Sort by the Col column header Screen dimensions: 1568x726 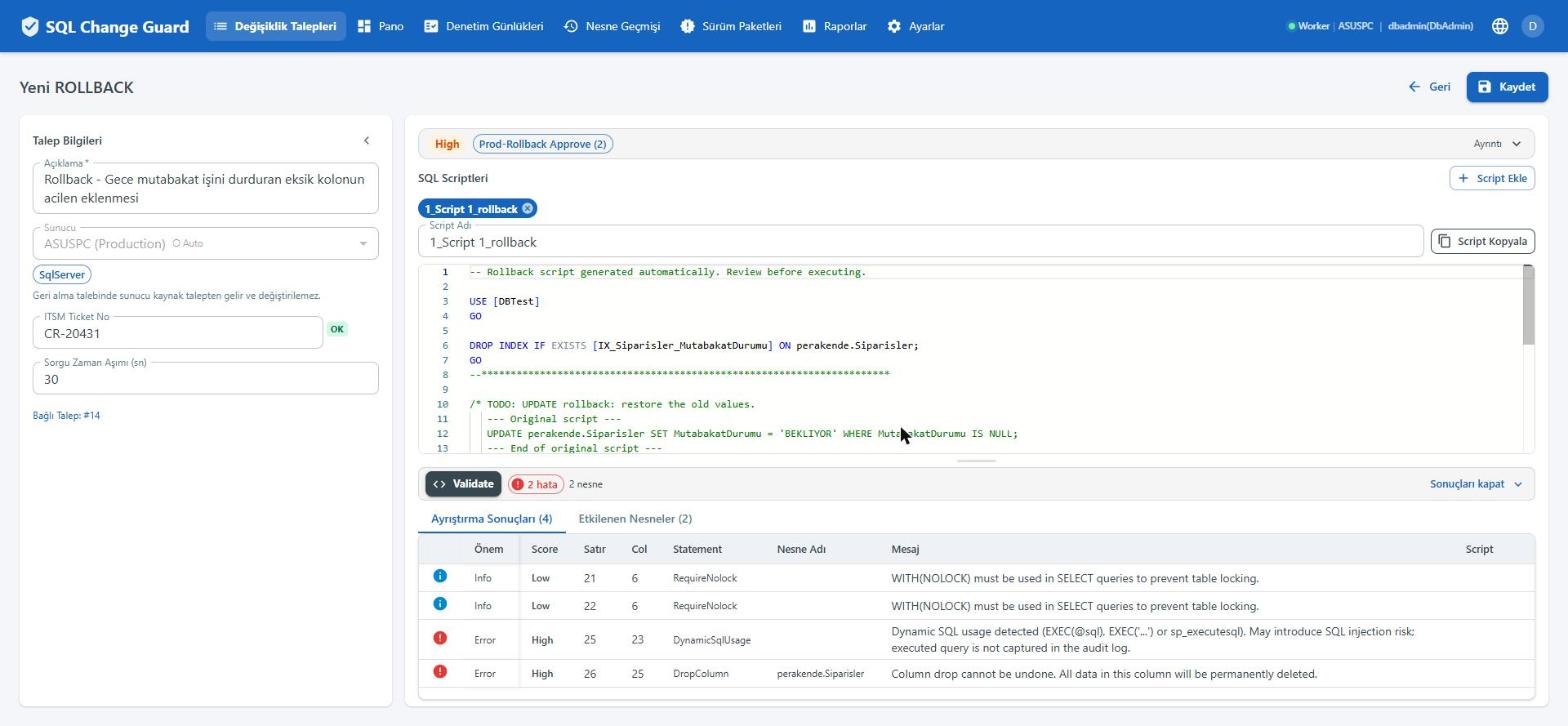point(639,549)
